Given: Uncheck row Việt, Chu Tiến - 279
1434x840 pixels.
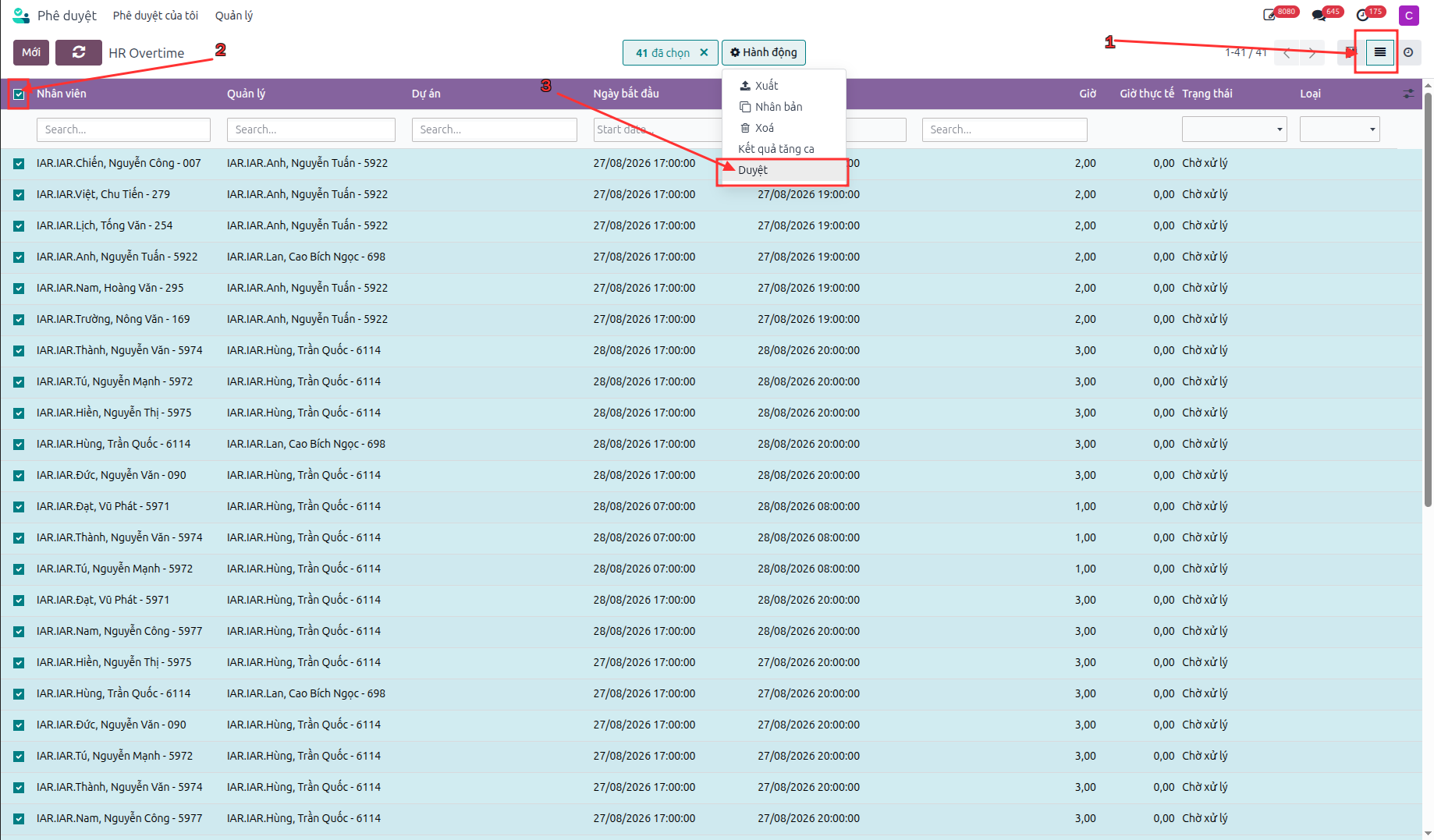Looking at the screenshot, I should 19,195.
